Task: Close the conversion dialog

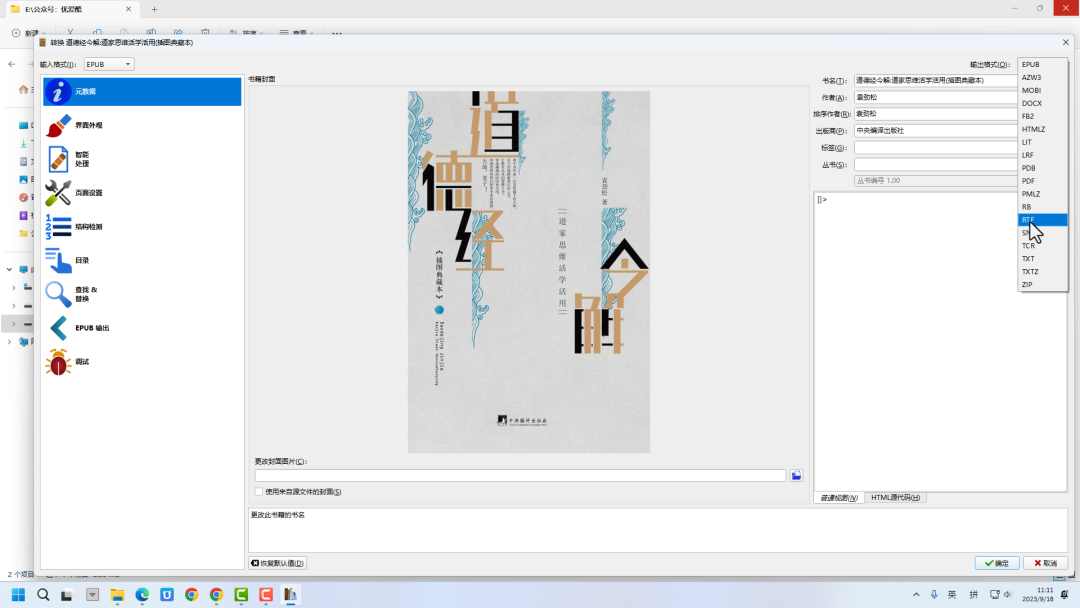Action: pyautogui.click(x=1066, y=43)
